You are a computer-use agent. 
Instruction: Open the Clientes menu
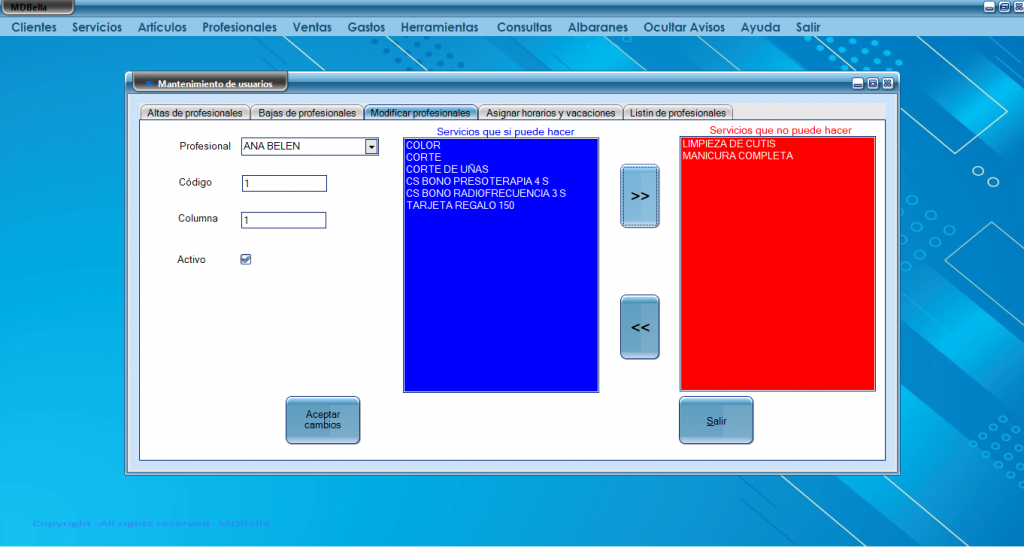click(34, 27)
